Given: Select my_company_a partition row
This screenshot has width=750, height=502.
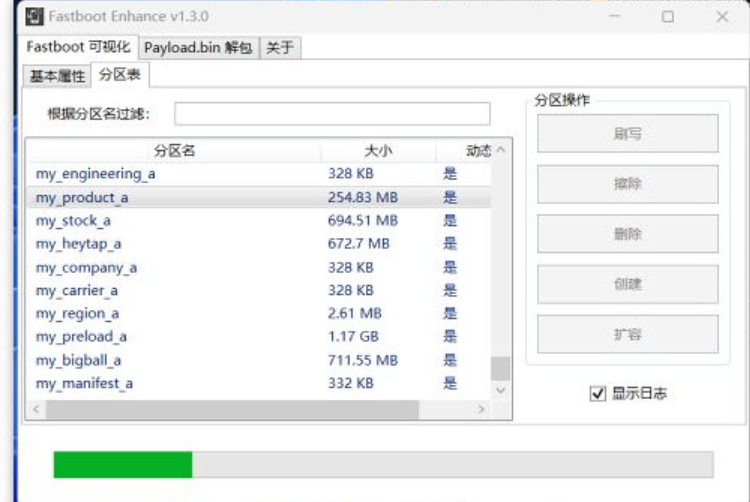Looking at the screenshot, I should point(259,267).
